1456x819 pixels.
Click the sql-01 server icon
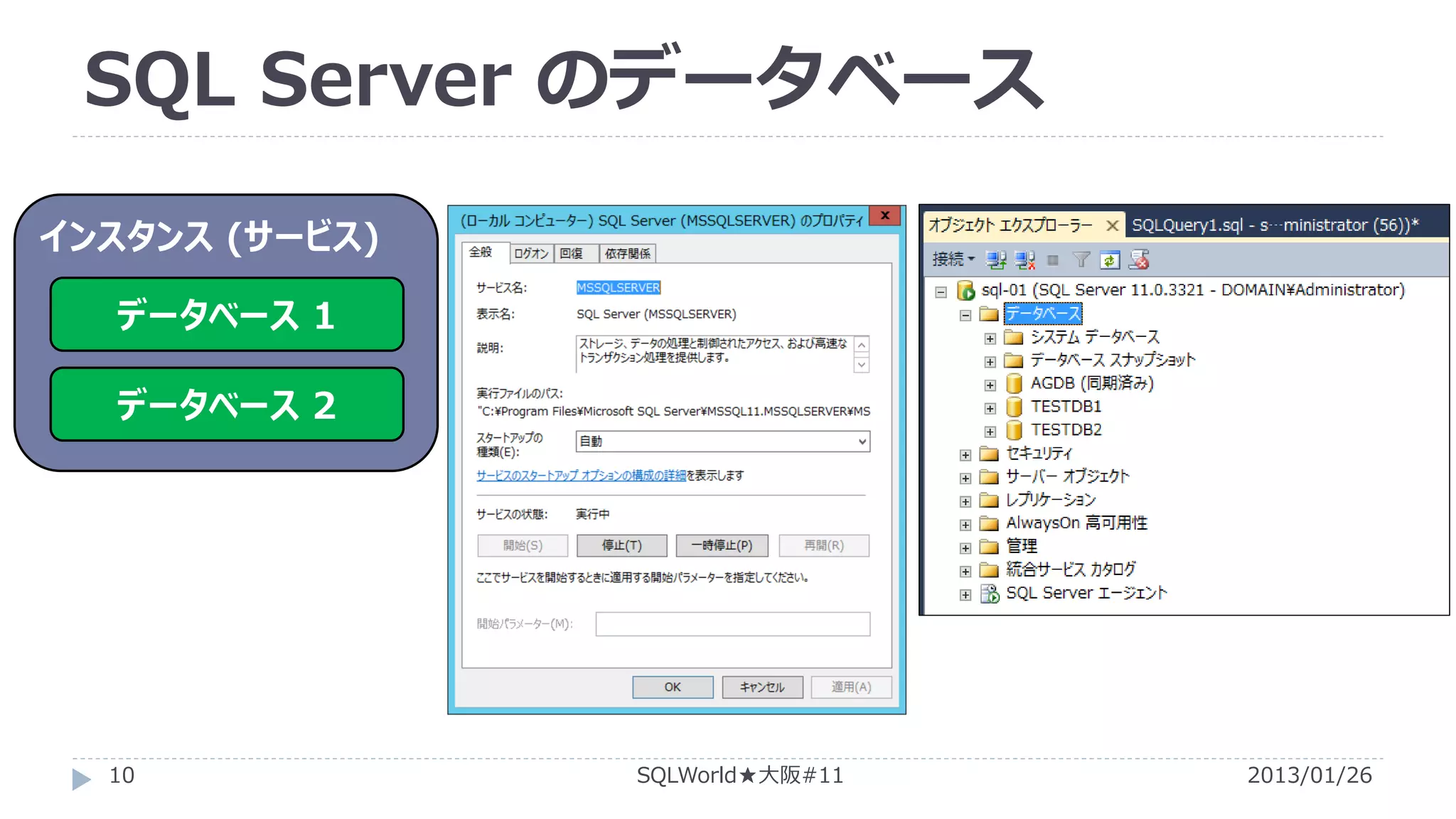pos(965,290)
